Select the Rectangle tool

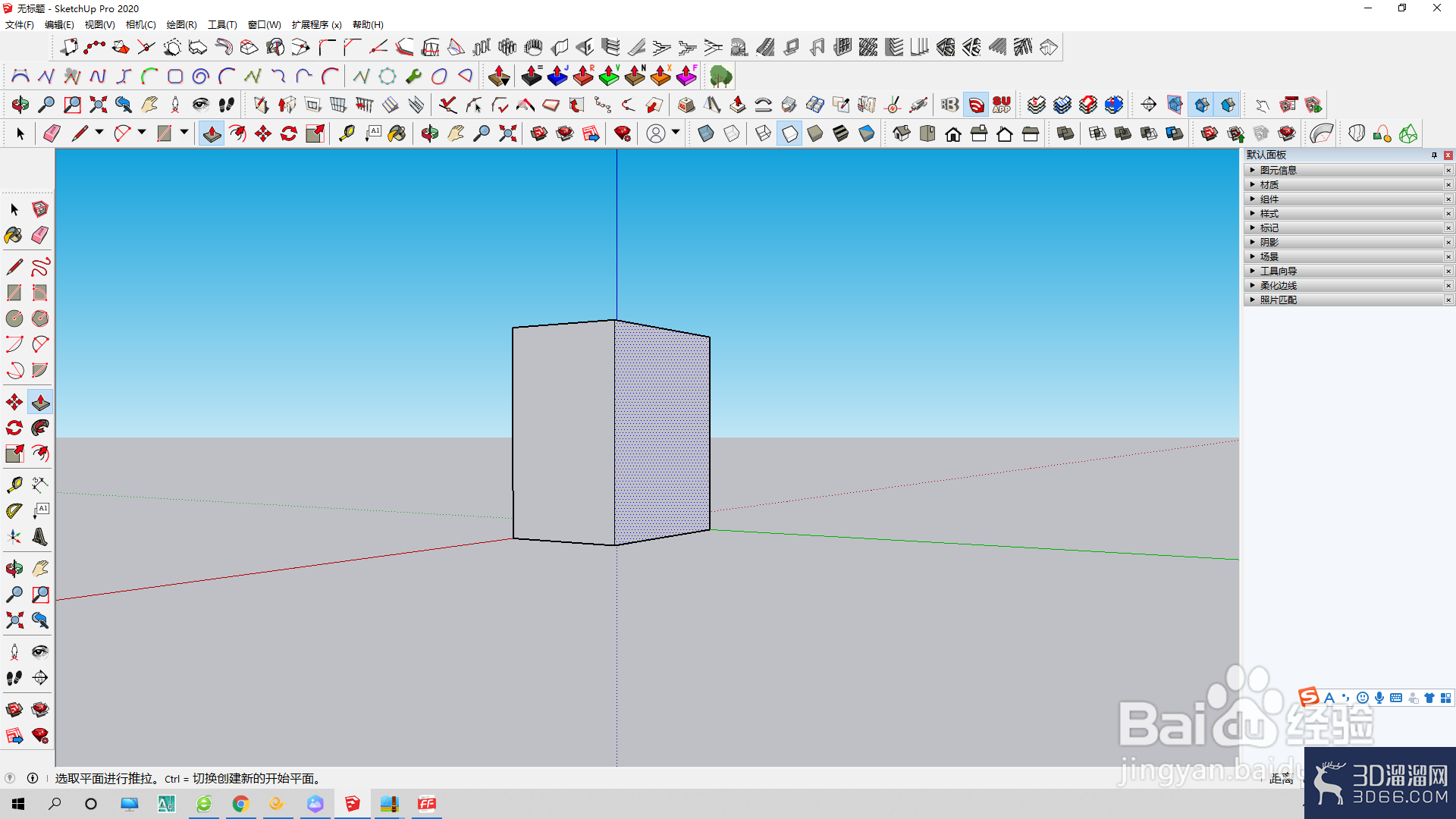click(14, 293)
